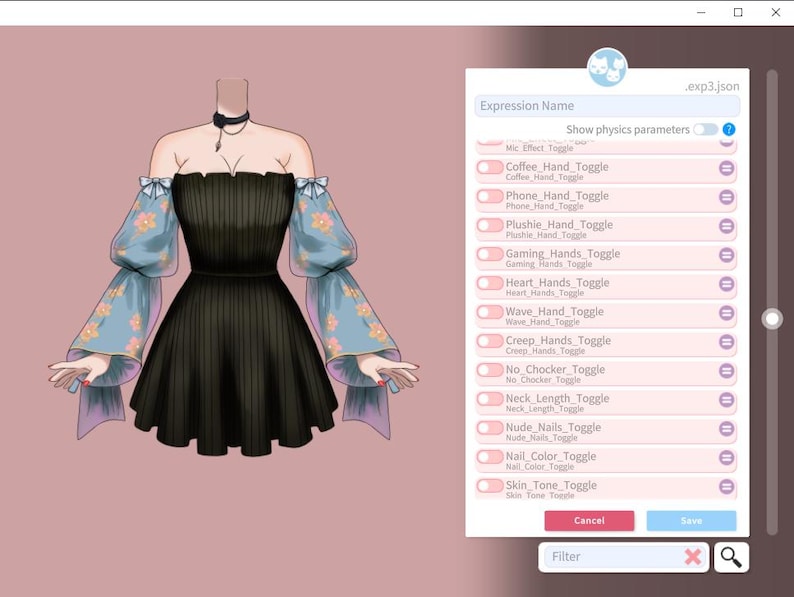Click the magnifying glass search button
Viewport: 794px width, 597px height.
[731, 557]
